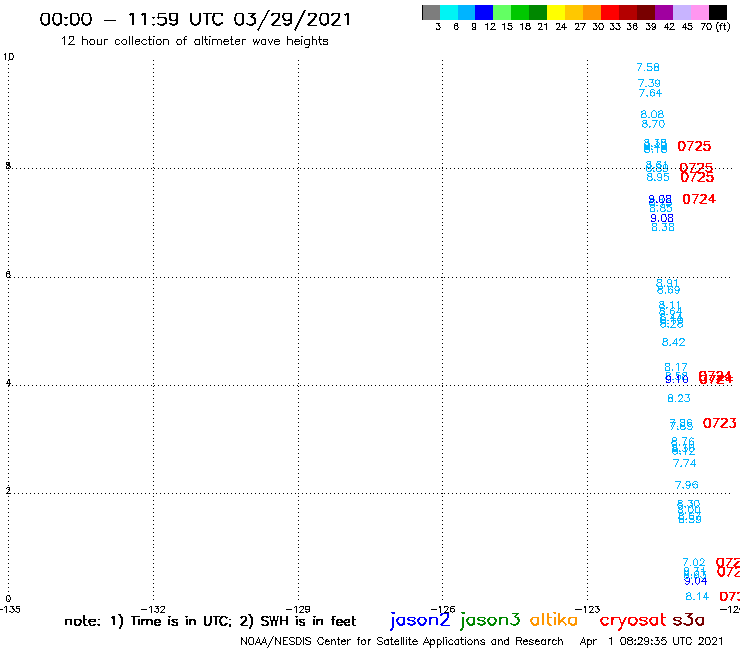Click the latitude axis label 6
The height and width of the screenshot is (650, 740).
(8, 275)
